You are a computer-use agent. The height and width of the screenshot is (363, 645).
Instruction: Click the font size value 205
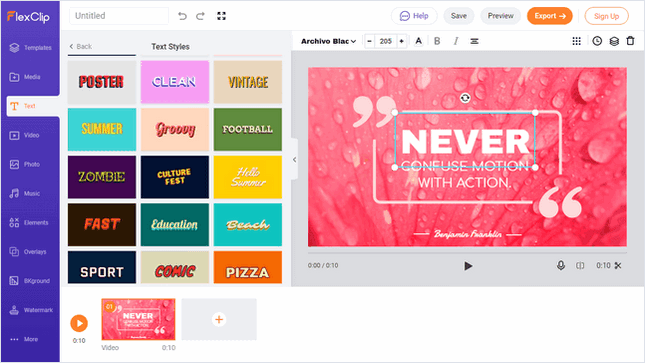[x=385, y=41]
